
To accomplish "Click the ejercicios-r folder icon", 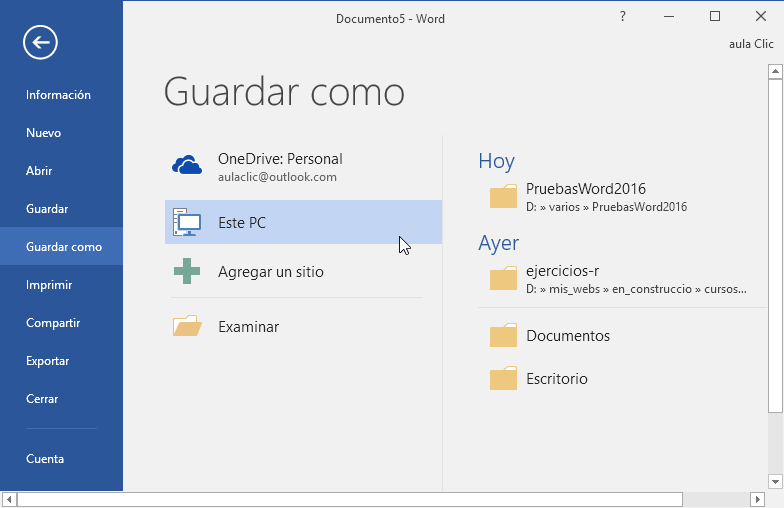I will click(503, 278).
